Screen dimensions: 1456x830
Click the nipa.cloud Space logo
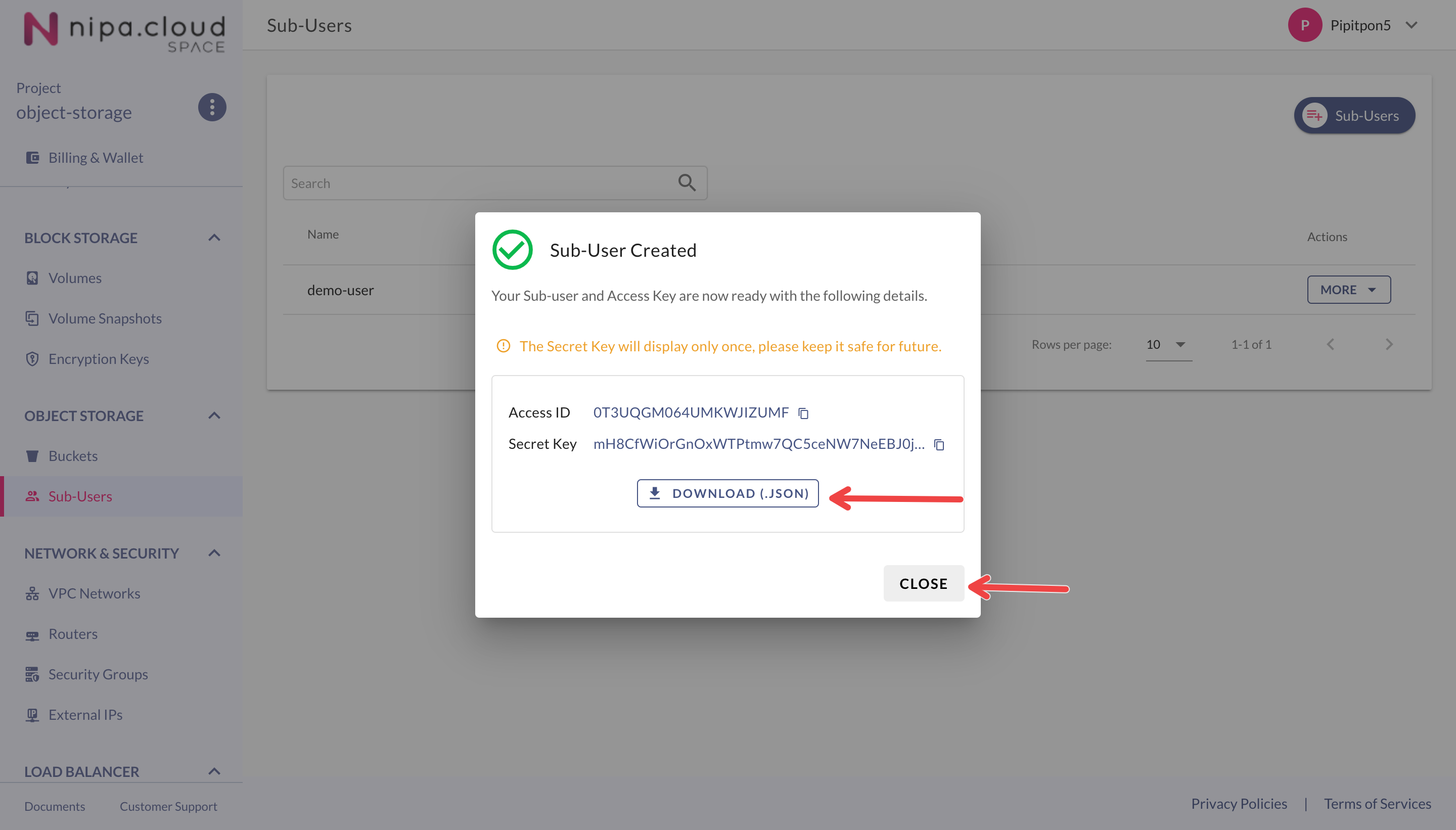[124, 31]
